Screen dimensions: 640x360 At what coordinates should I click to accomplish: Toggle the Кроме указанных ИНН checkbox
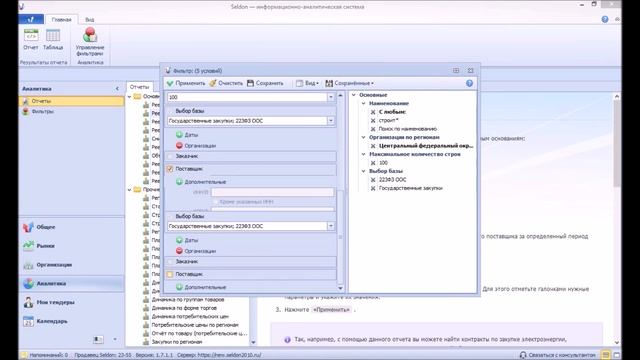(216, 202)
